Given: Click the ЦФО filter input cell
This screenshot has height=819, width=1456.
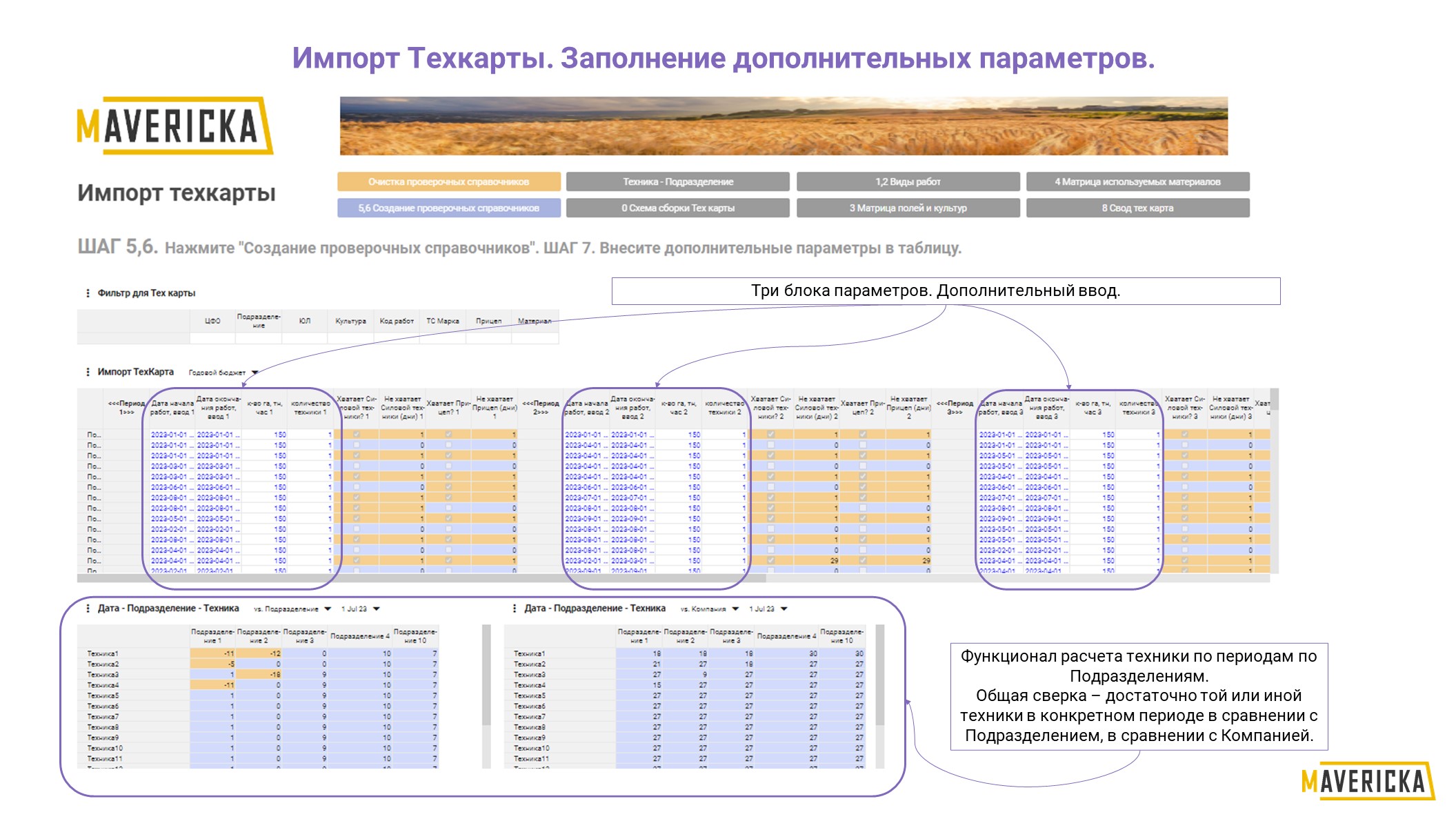Looking at the screenshot, I should tap(212, 338).
